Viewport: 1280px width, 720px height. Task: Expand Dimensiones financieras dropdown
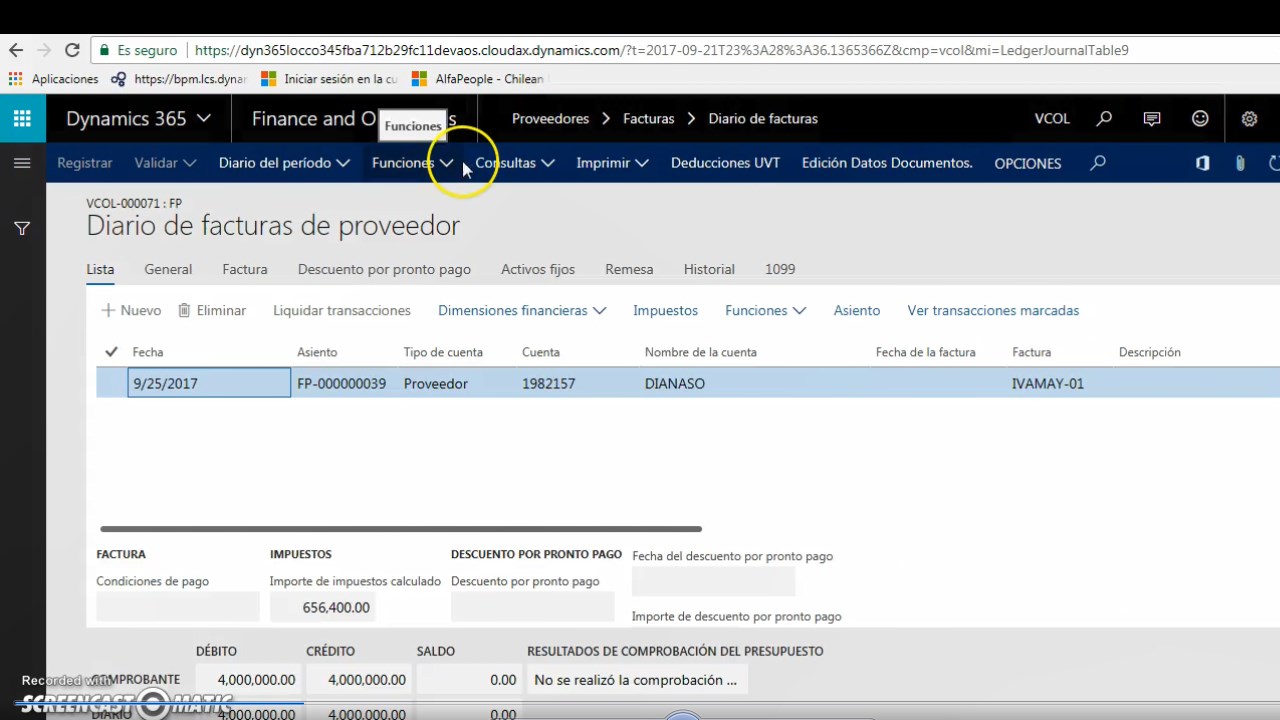click(522, 310)
